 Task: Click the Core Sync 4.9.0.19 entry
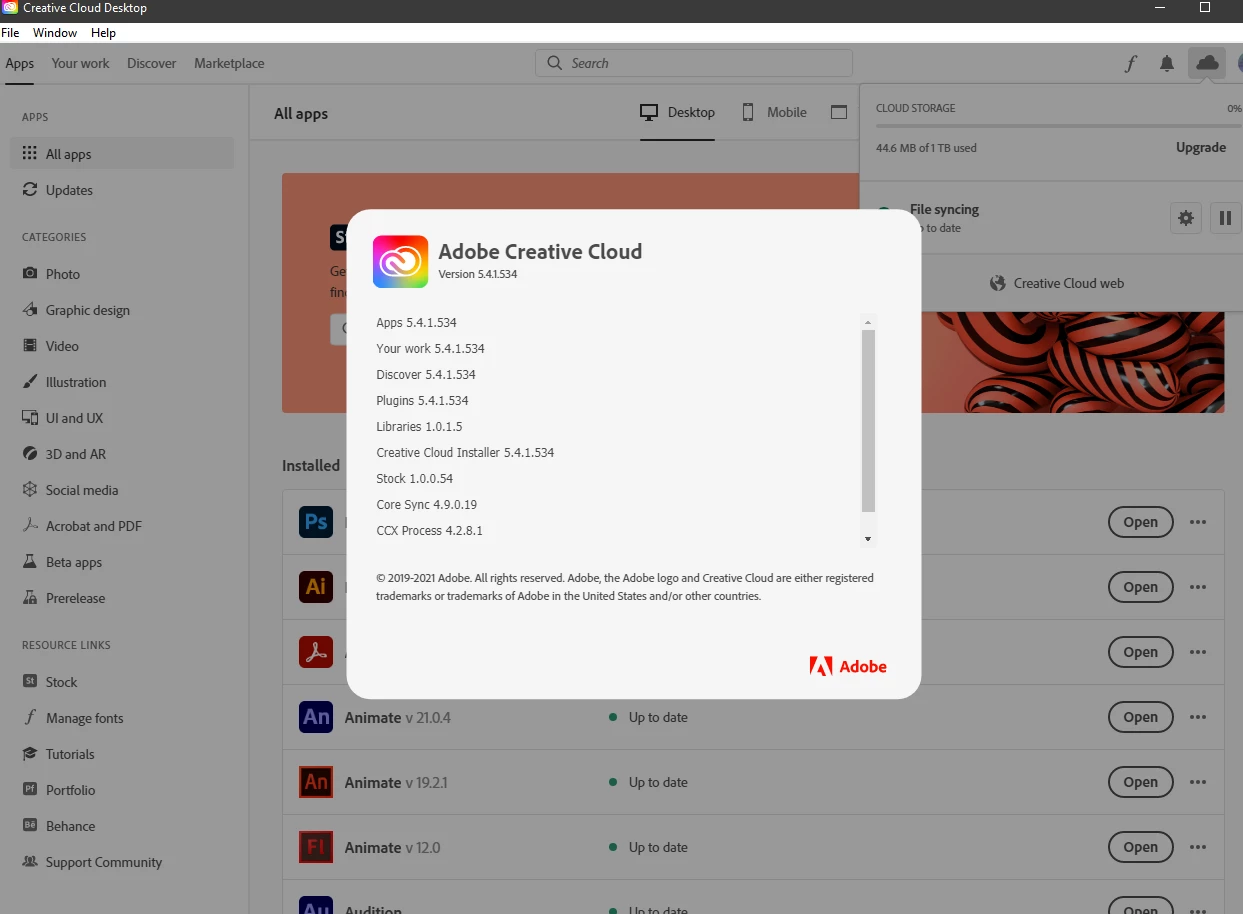pos(426,505)
